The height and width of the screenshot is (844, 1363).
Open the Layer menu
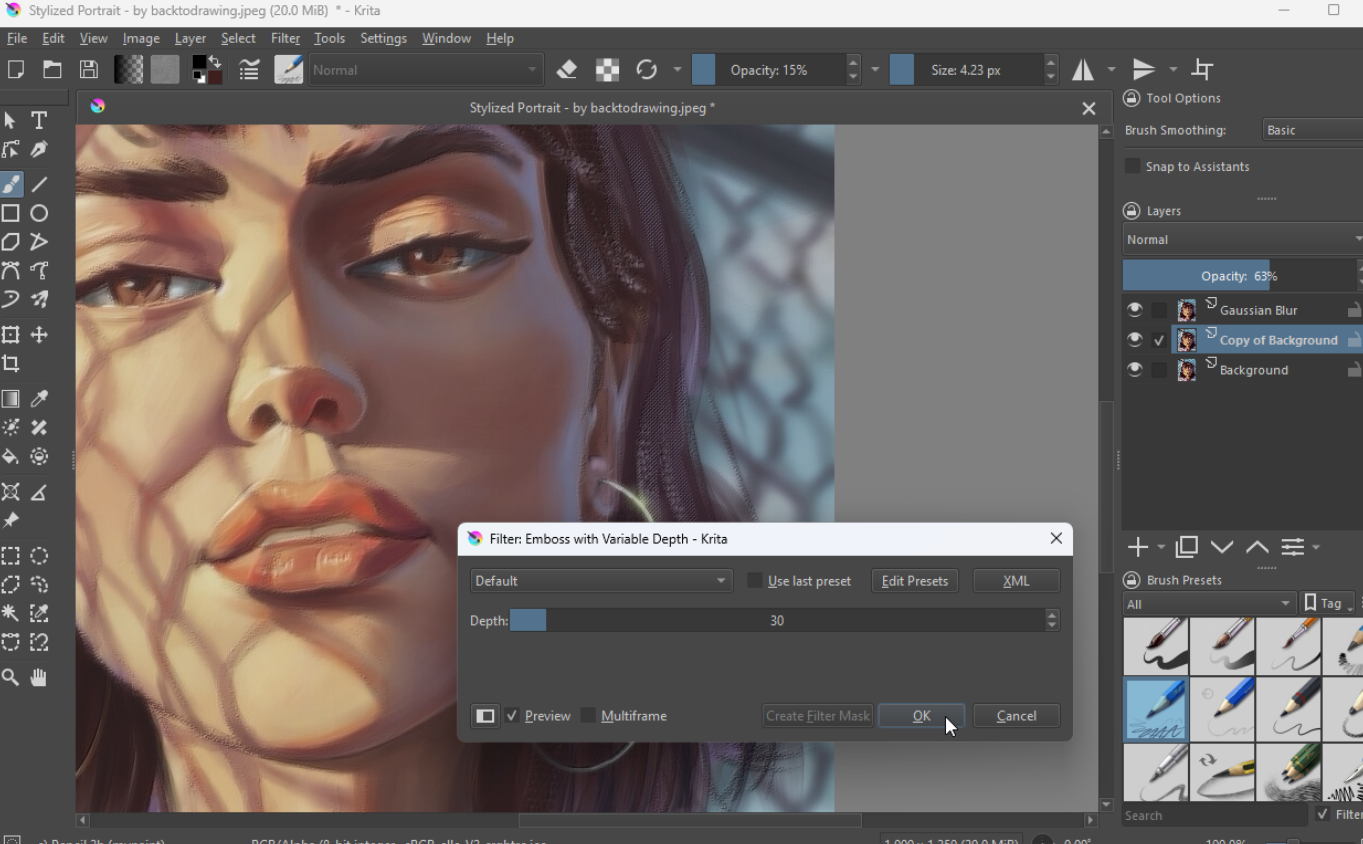click(x=190, y=38)
